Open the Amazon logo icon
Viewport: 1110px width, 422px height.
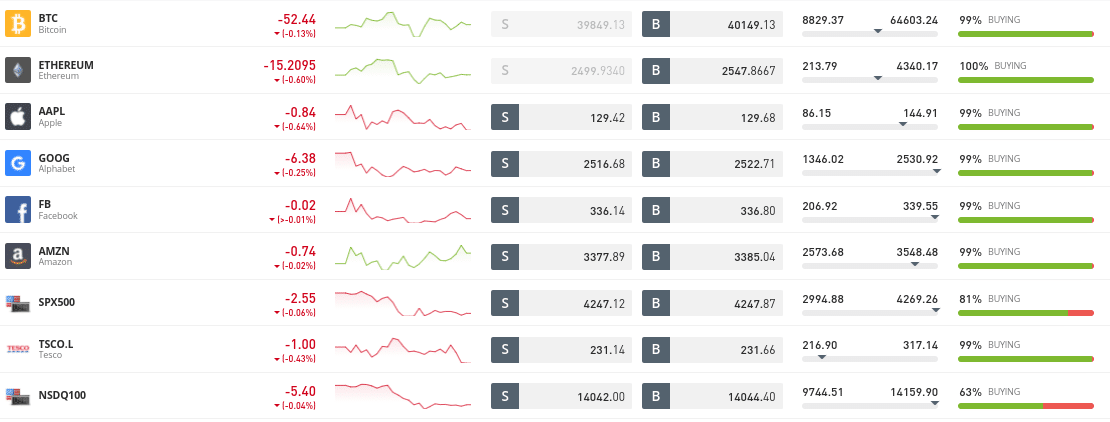click(x=18, y=256)
